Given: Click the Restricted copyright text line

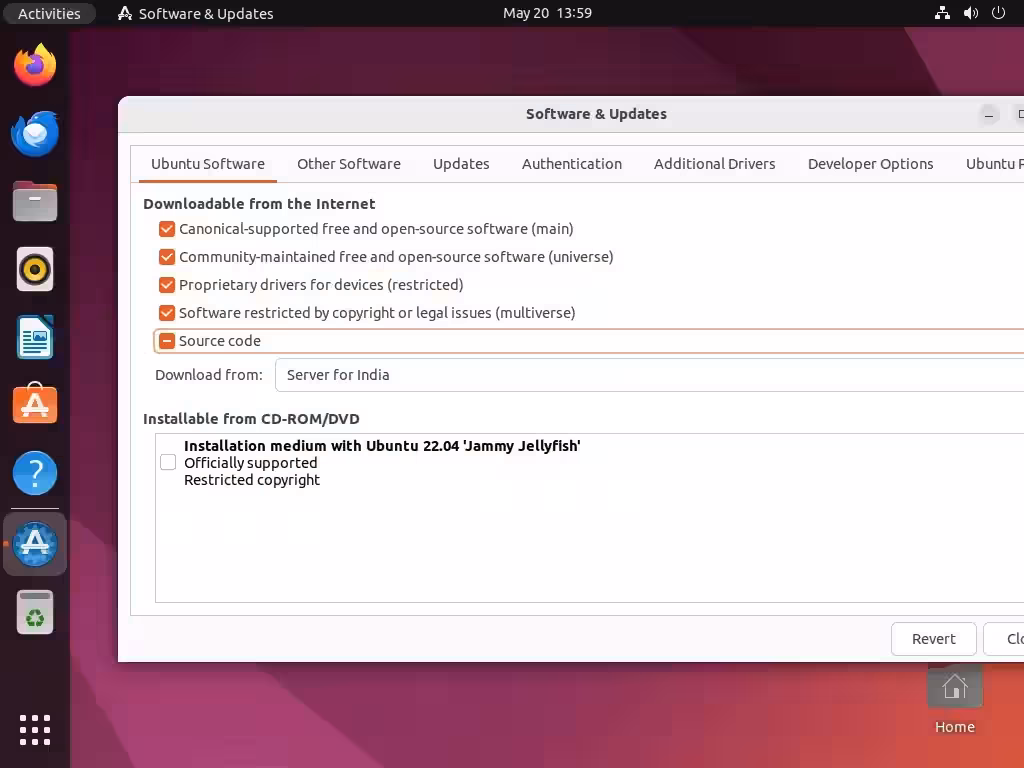Looking at the screenshot, I should coord(252,480).
